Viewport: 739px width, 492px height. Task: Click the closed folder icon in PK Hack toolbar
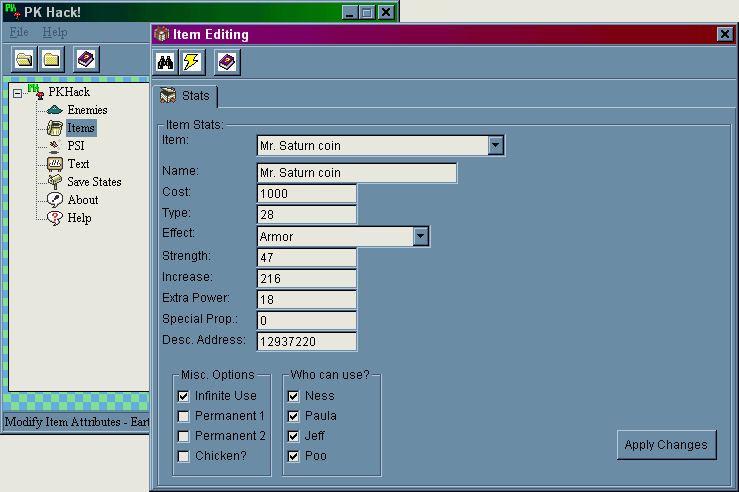pos(51,59)
